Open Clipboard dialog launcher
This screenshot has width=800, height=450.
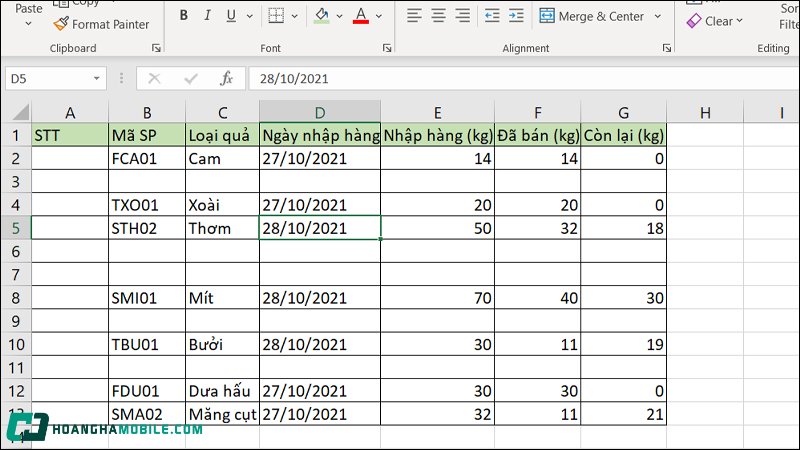(156, 48)
